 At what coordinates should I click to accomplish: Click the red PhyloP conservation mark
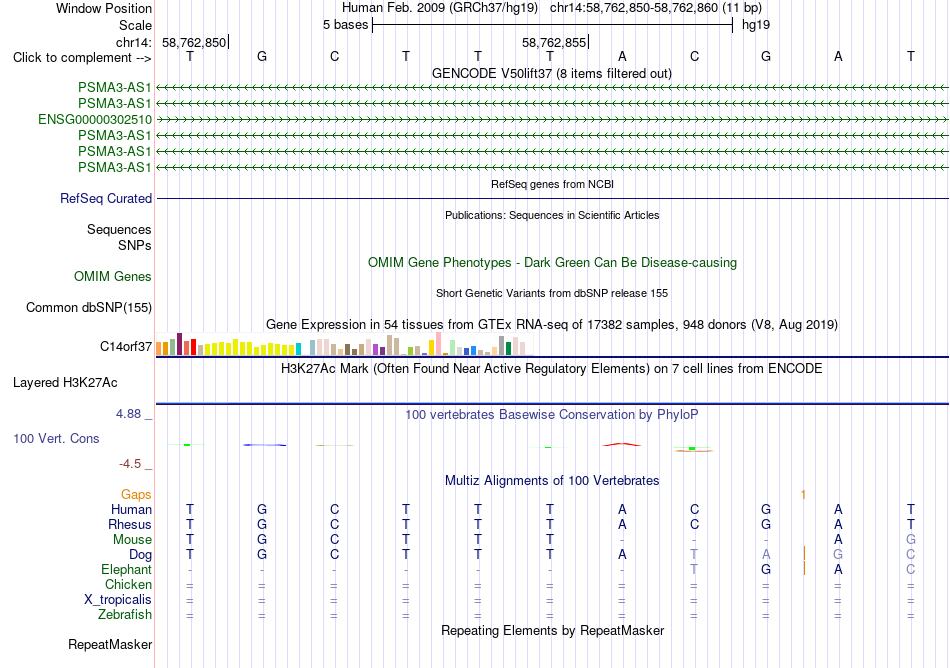point(622,445)
